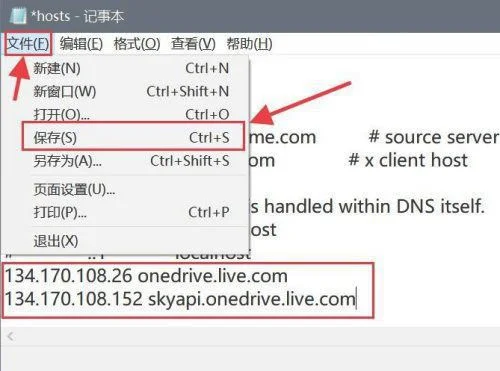Open the 格式(O) menu
This screenshot has width=500, height=371.
point(137,44)
